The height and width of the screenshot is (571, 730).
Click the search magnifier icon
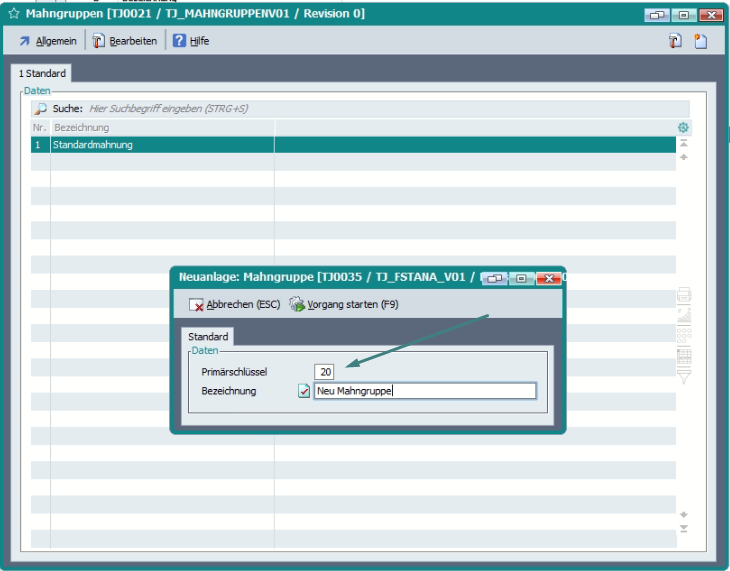(x=41, y=108)
